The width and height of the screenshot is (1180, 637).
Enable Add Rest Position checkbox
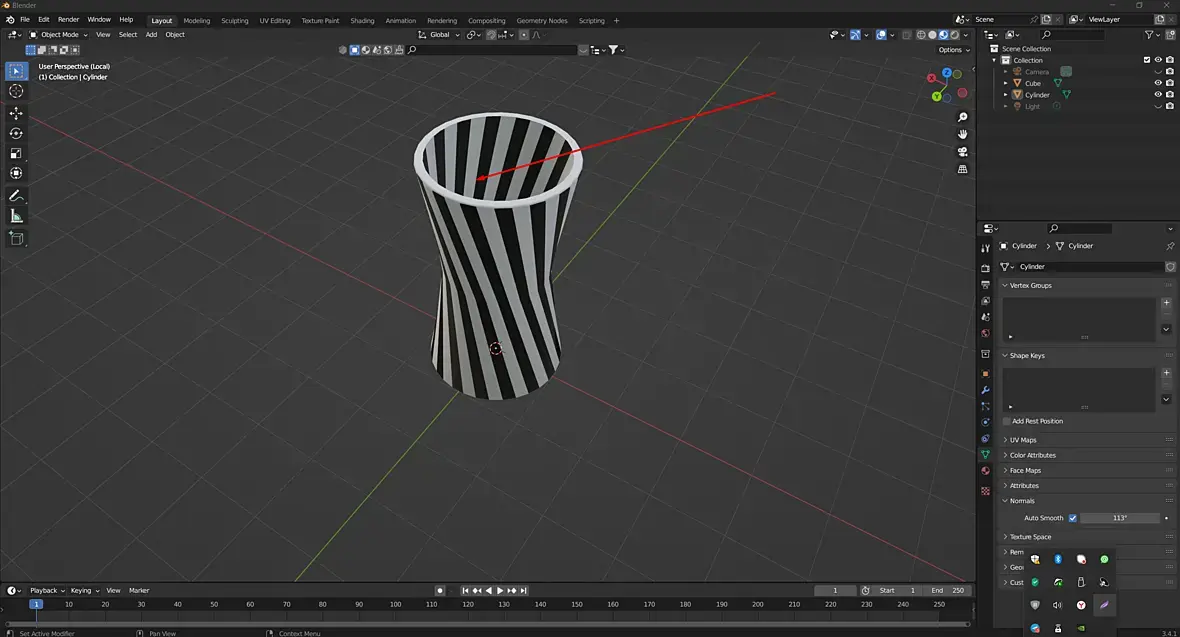click(1007, 421)
